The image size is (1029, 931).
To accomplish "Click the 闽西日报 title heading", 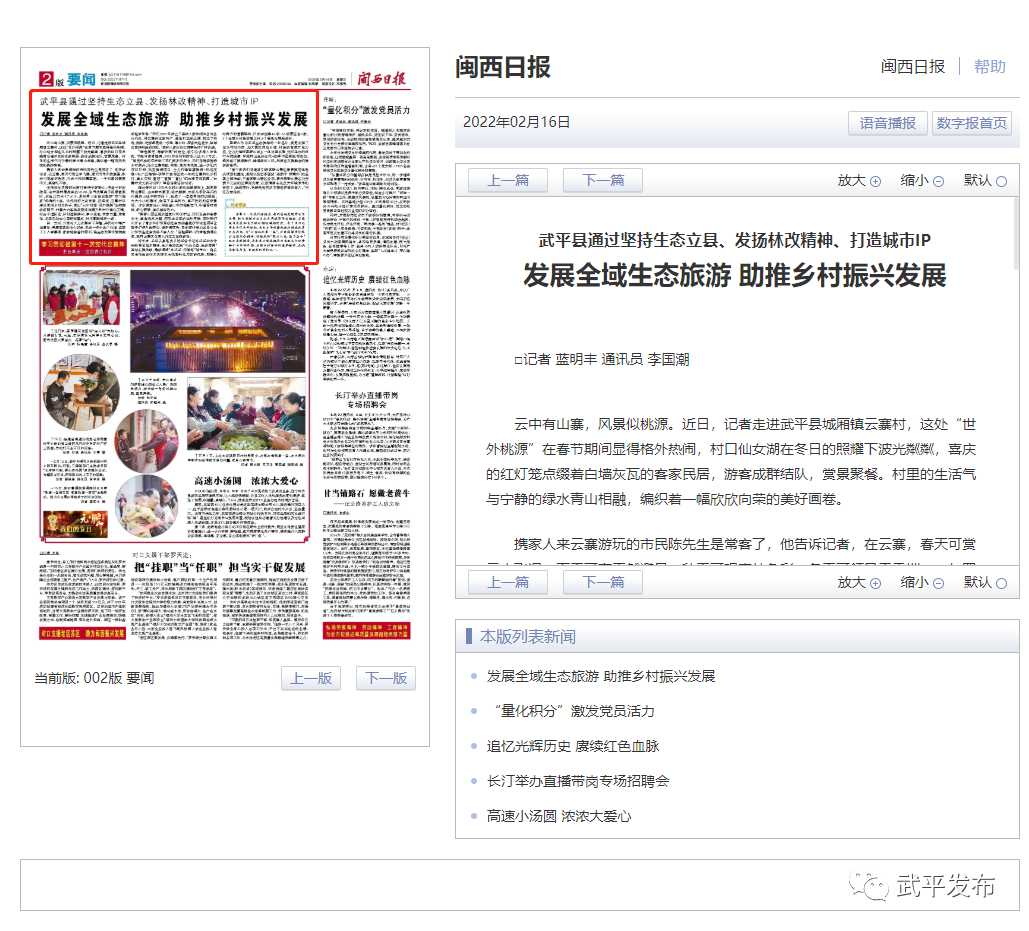I will tap(503, 67).
